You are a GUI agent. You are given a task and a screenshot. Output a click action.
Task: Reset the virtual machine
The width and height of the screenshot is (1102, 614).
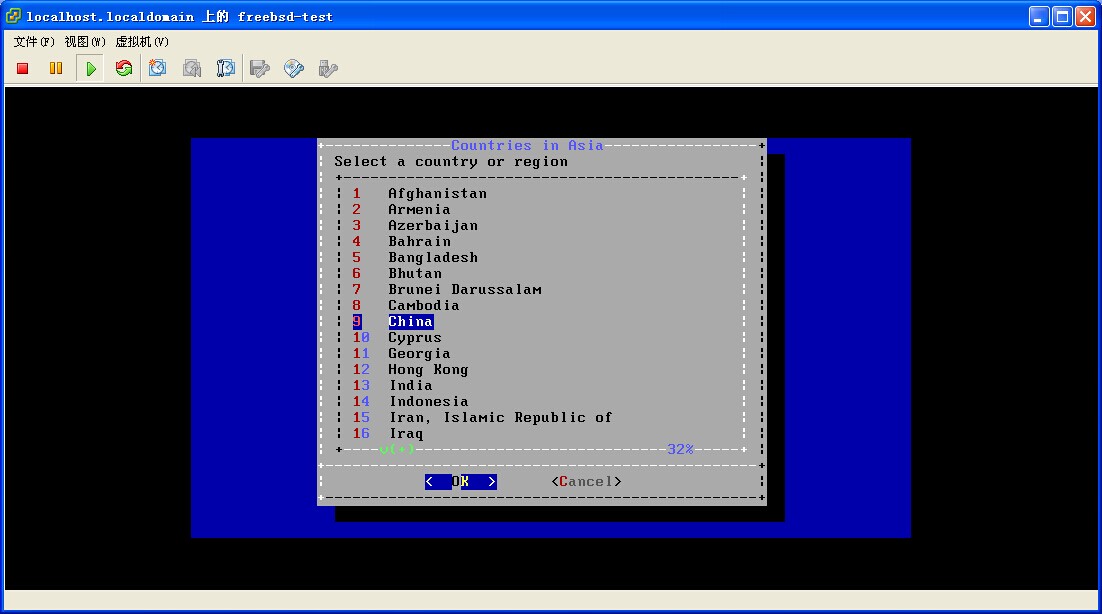pyautogui.click(x=124, y=68)
